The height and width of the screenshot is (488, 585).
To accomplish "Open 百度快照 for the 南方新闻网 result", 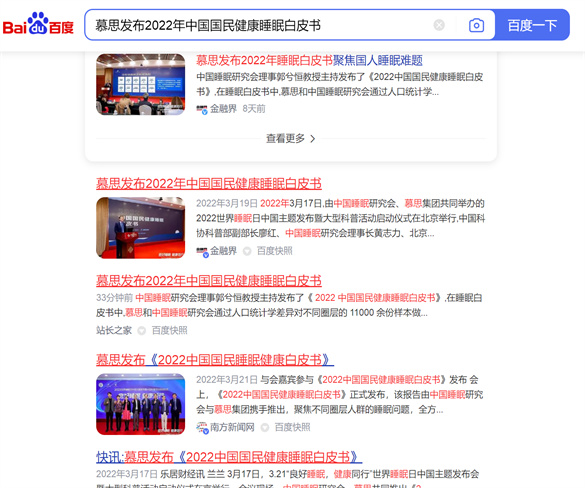I will pos(292,427).
